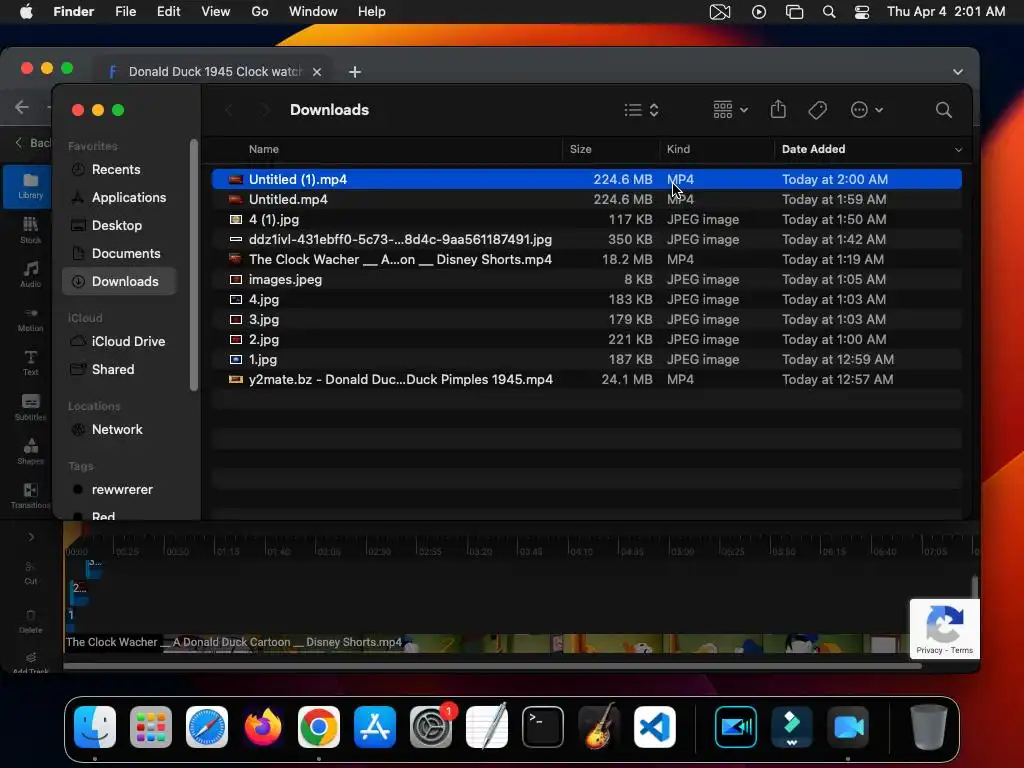
Task: Open the Stock panel in the editor sidebar
Action: click(x=30, y=231)
